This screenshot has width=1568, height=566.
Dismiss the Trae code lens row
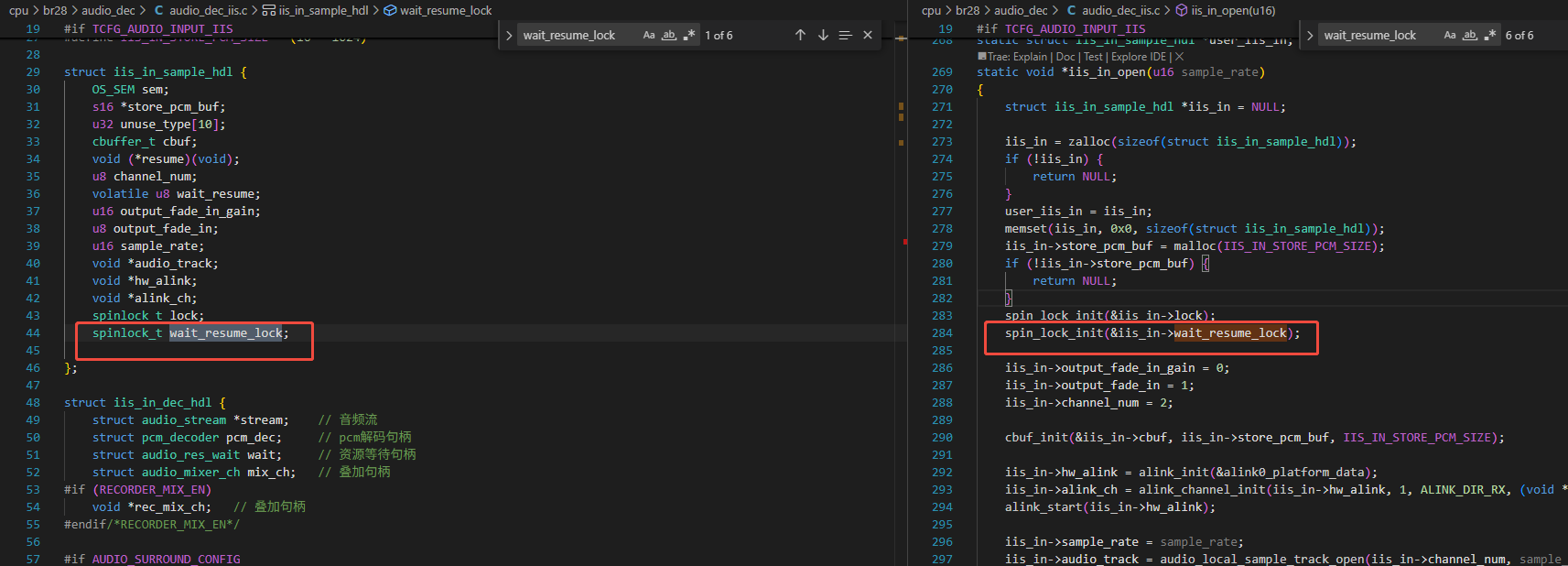[x=1179, y=57]
